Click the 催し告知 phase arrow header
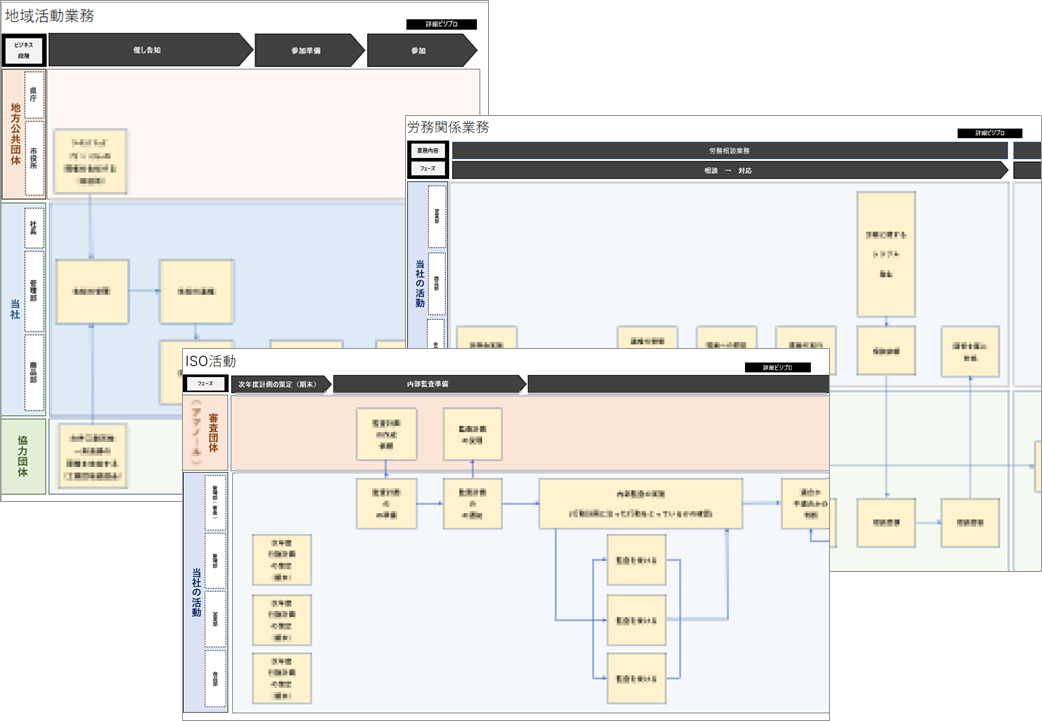 click(x=149, y=50)
